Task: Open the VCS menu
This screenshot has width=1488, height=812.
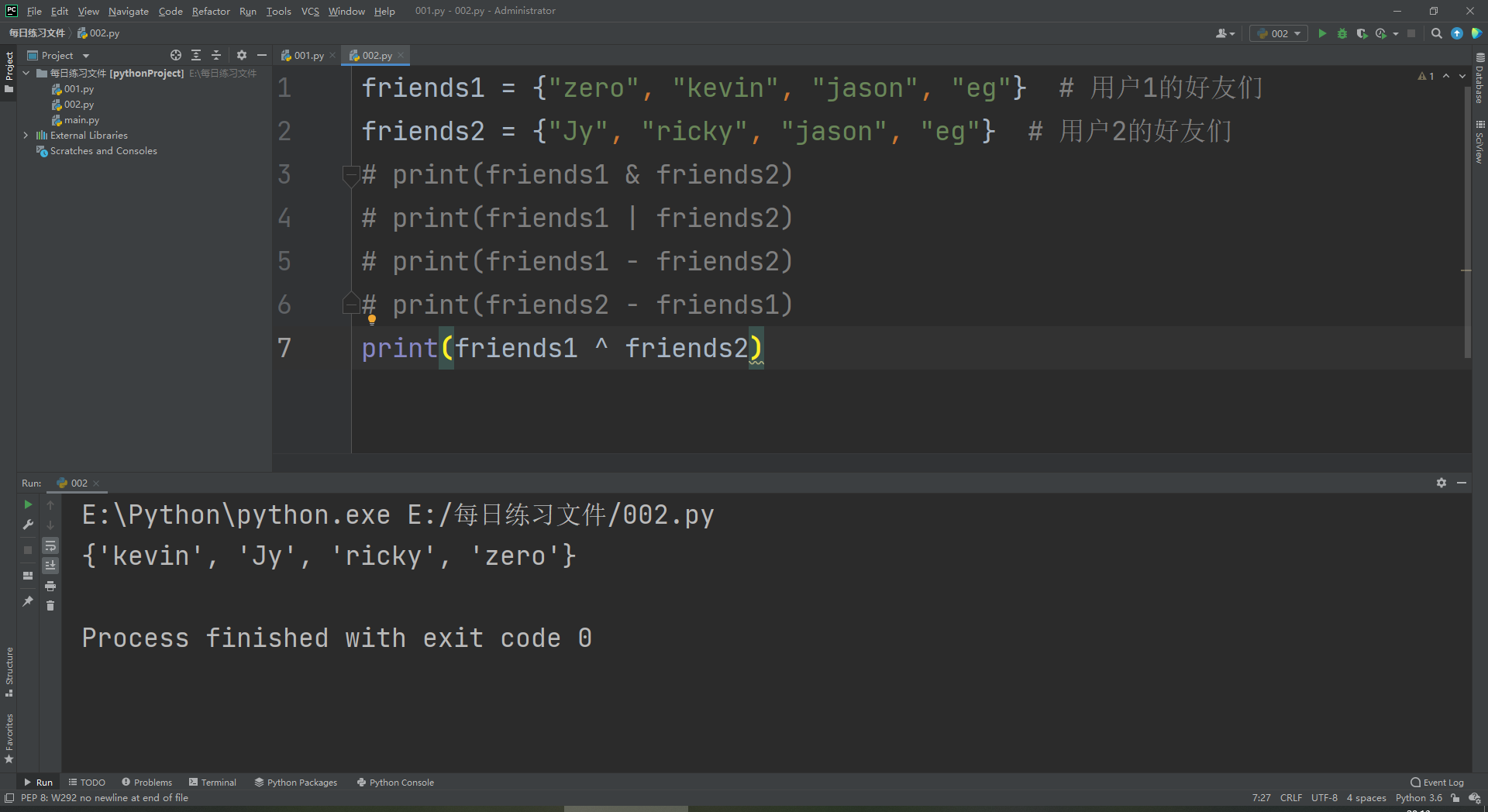Action: click(x=310, y=11)
